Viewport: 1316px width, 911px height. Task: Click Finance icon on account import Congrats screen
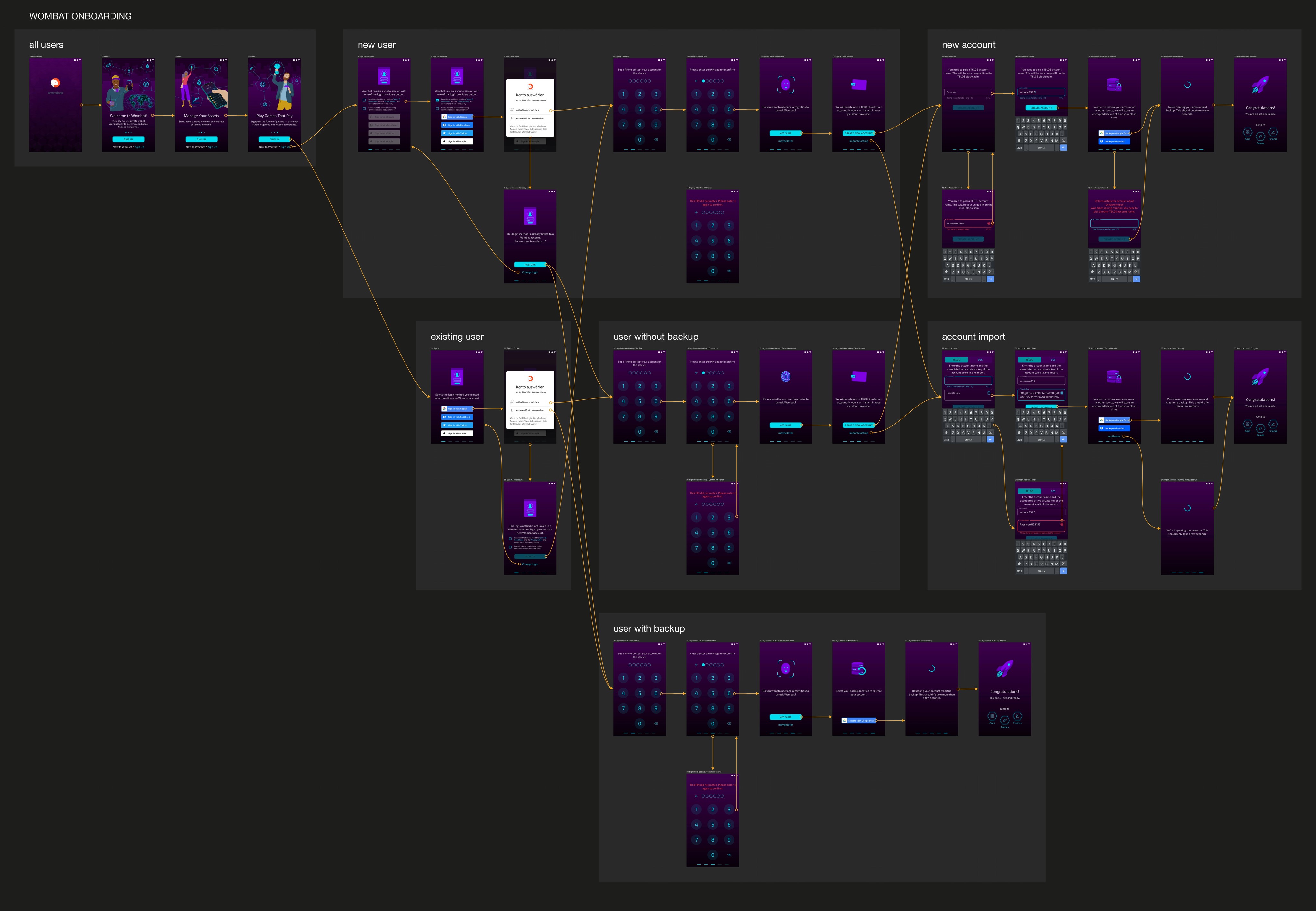(1273, 424)
